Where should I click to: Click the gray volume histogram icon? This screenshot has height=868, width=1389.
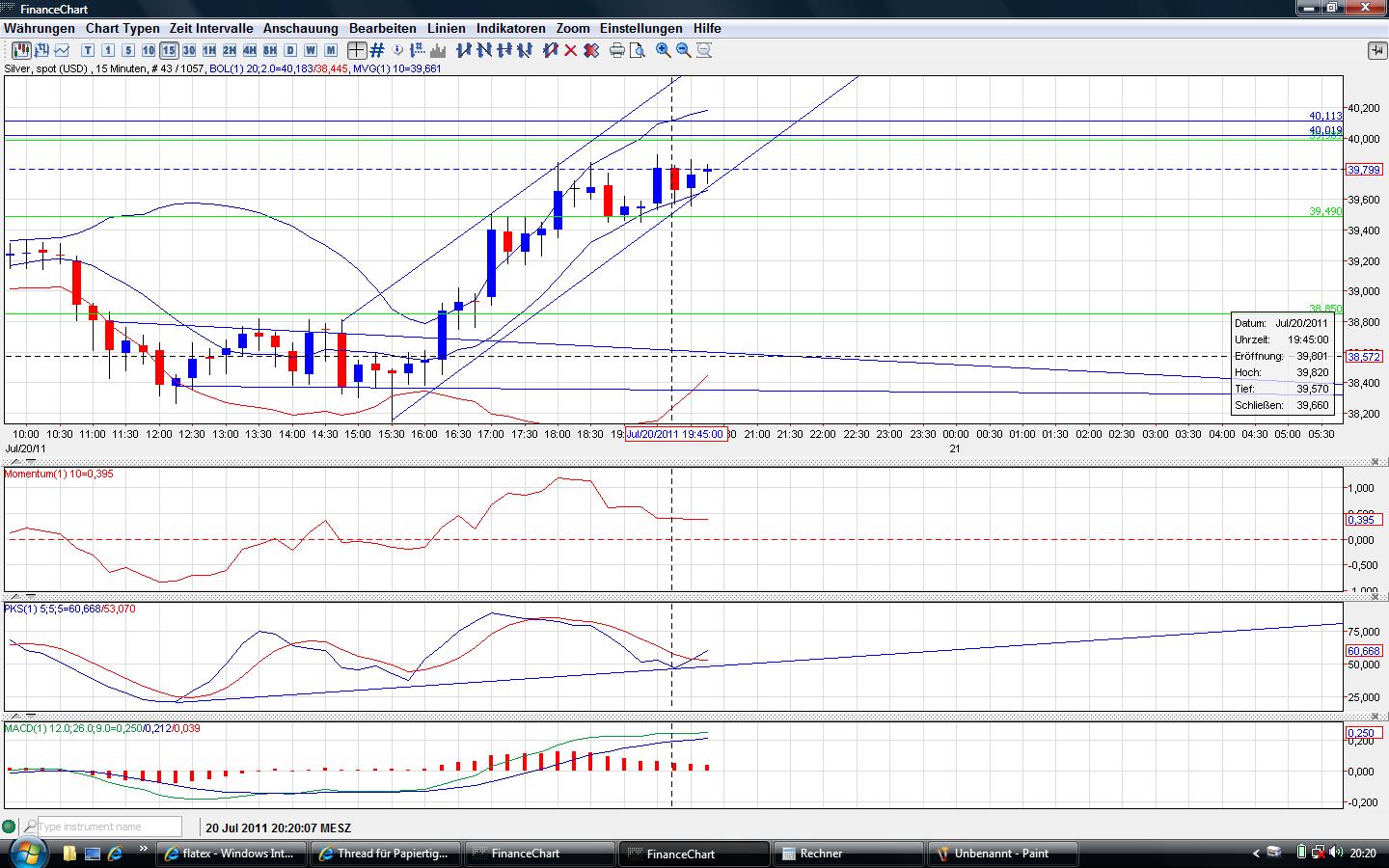(438, 50)
